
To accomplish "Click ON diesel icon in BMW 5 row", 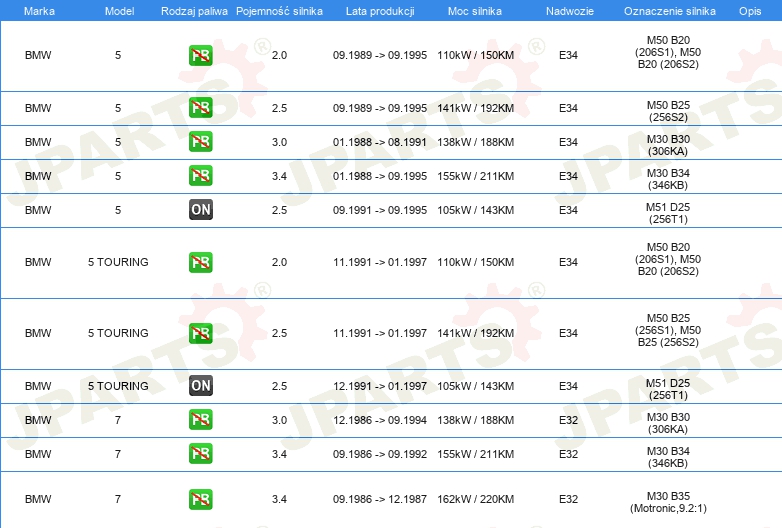I will pyautogui.click(x=200, y=209).
